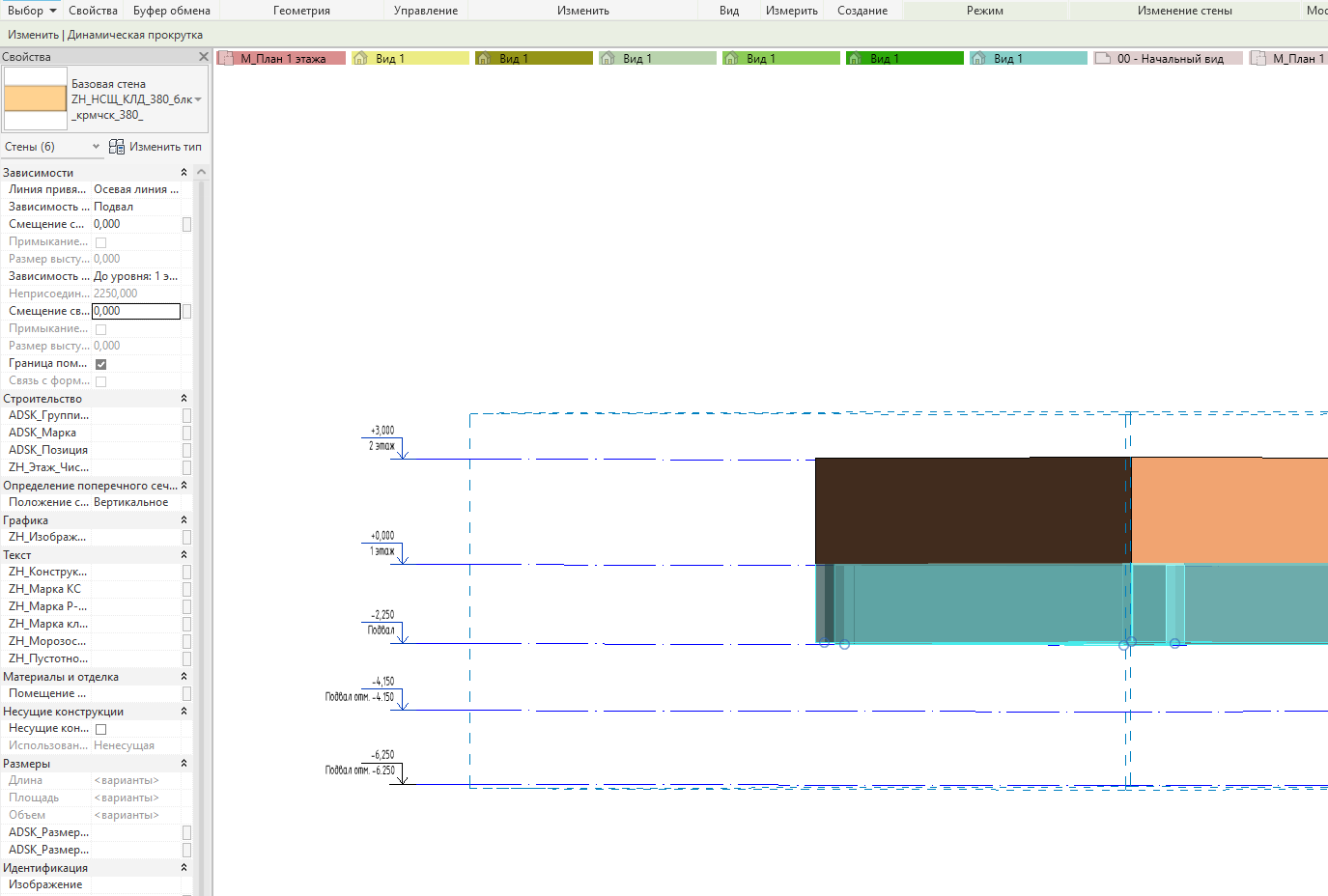The width and height of the screenshot is (1328, 896).
Task: Click the icon on the 00 - Начальный вид tab
Action: point(1103,58)
